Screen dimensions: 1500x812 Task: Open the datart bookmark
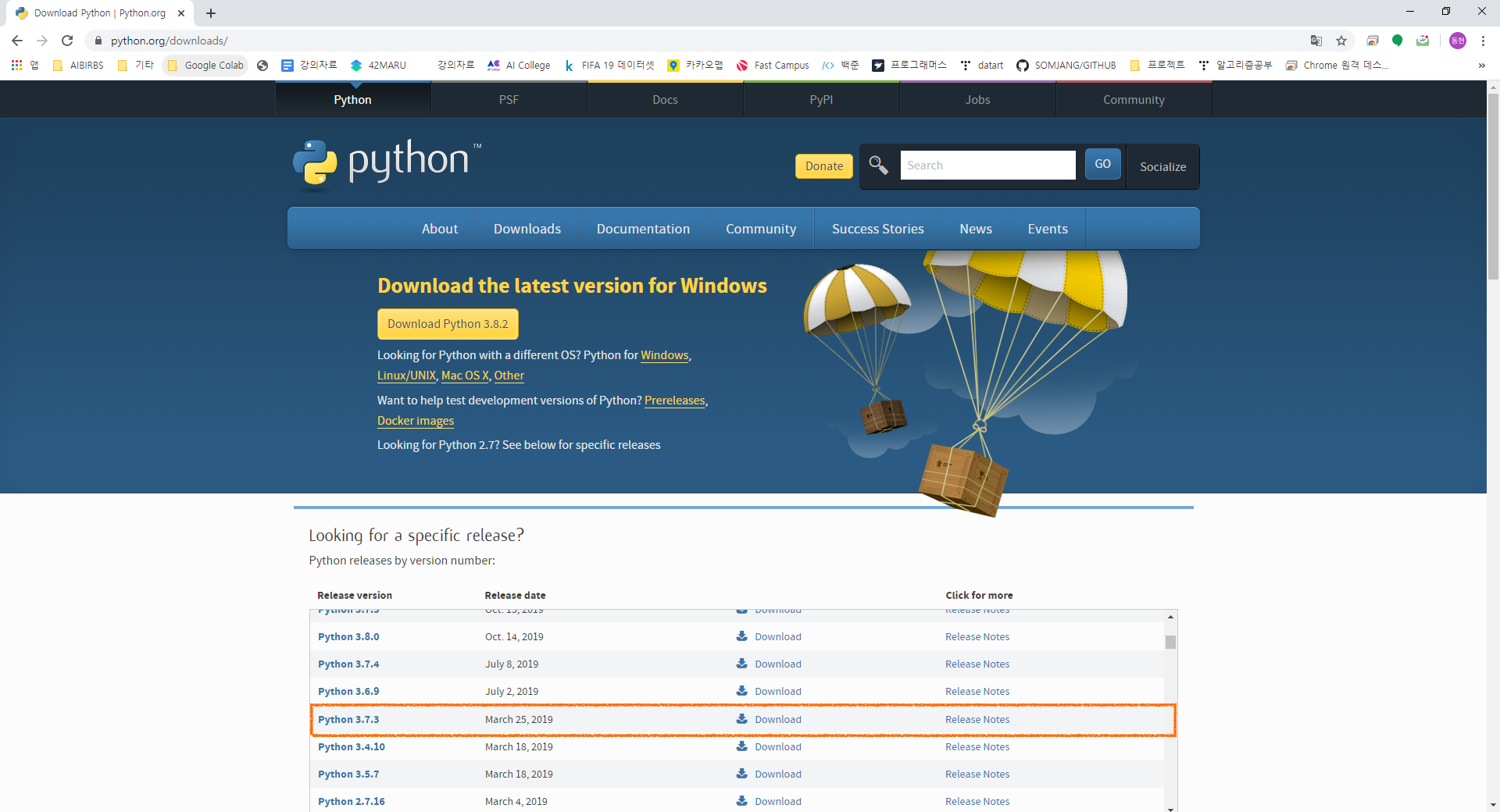(982, 66)
